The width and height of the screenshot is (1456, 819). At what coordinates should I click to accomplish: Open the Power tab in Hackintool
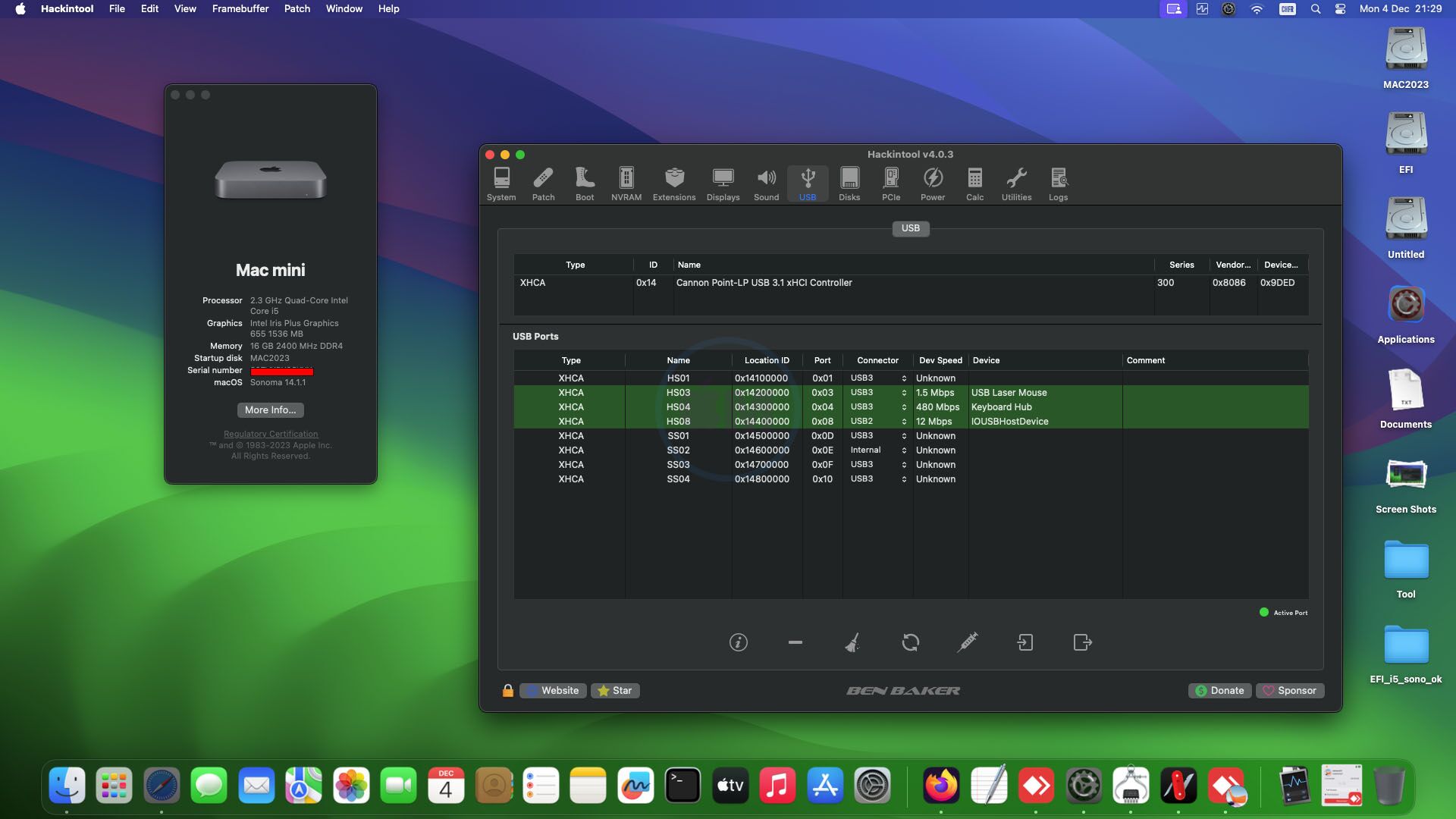933,184
